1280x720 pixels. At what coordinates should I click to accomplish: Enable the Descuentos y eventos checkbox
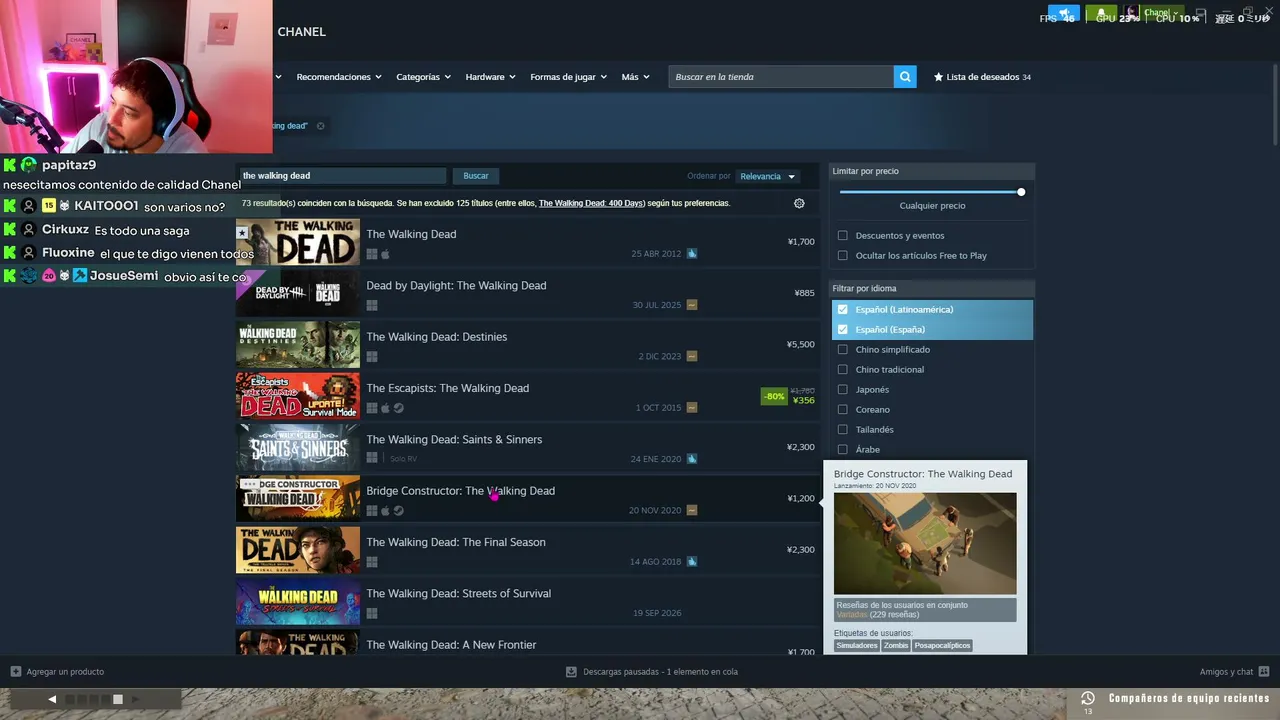[843, 236]
